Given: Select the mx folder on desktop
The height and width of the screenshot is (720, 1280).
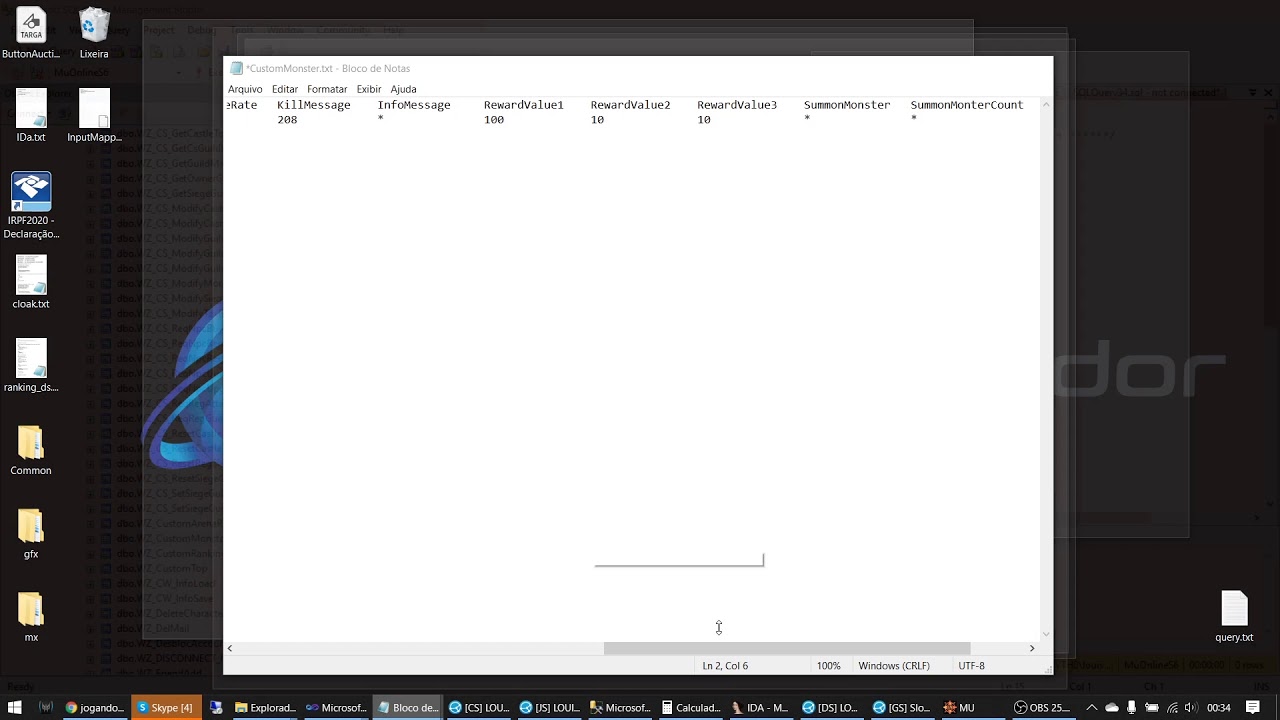Looking at the screenshot, I should pos(31,616).
